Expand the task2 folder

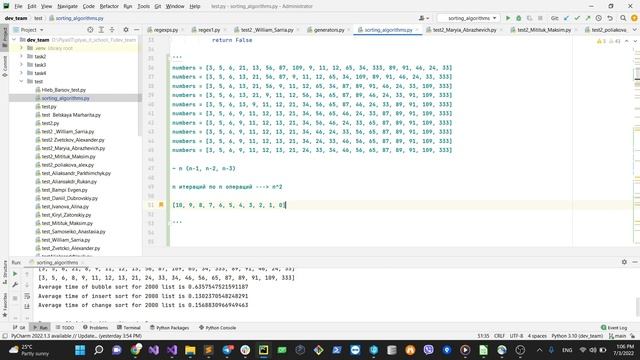tap(22, 56)
